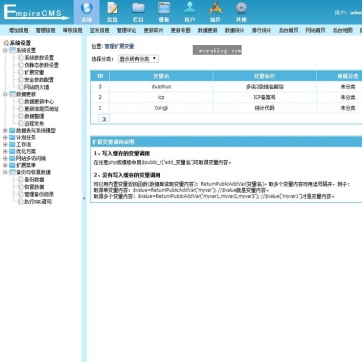Click the ICP备案号 identifier cell
Viewport: 362px width, 362px height.
pyautogui.click(x=265, y=97)
